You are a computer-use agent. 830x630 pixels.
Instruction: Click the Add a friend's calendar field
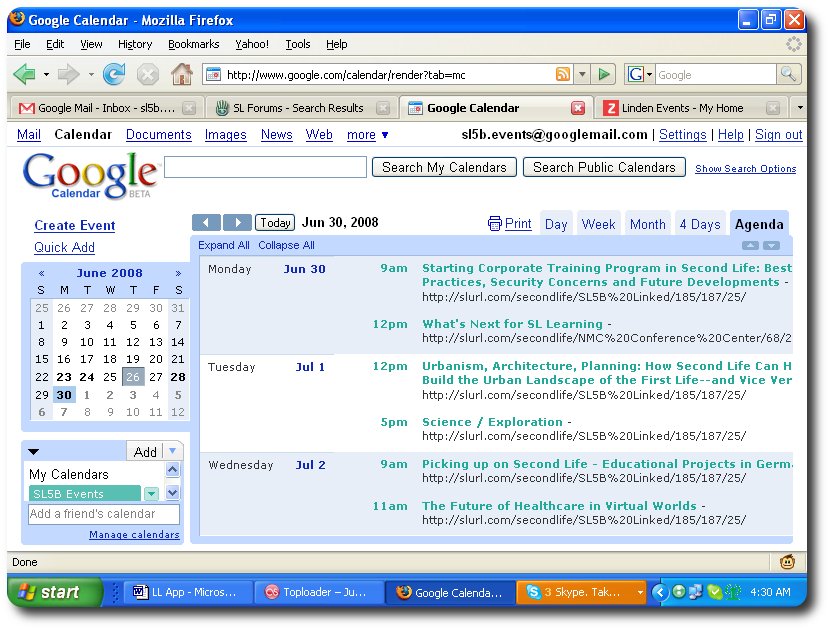pos(104,514)
